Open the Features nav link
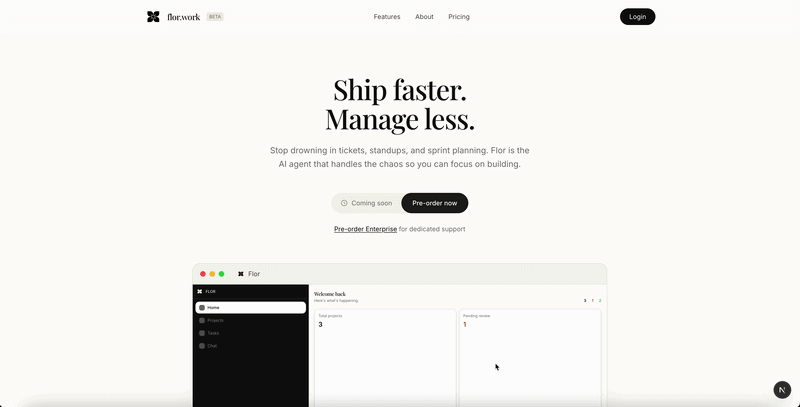Image resolution: width=800 pixels, height=407 pixels. pos(387,17)
